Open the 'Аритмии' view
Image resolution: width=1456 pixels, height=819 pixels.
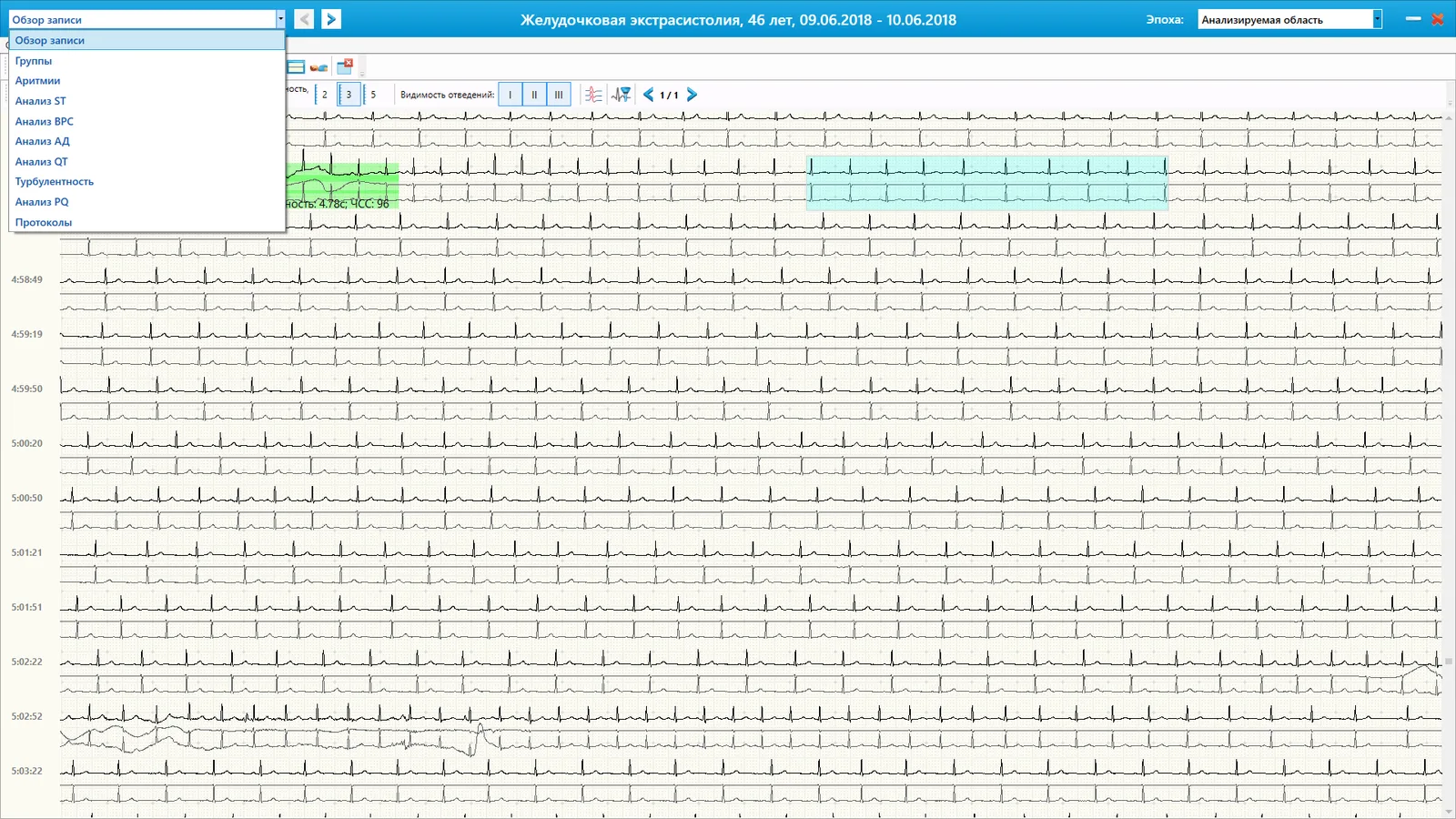click(x=147, y=81)
